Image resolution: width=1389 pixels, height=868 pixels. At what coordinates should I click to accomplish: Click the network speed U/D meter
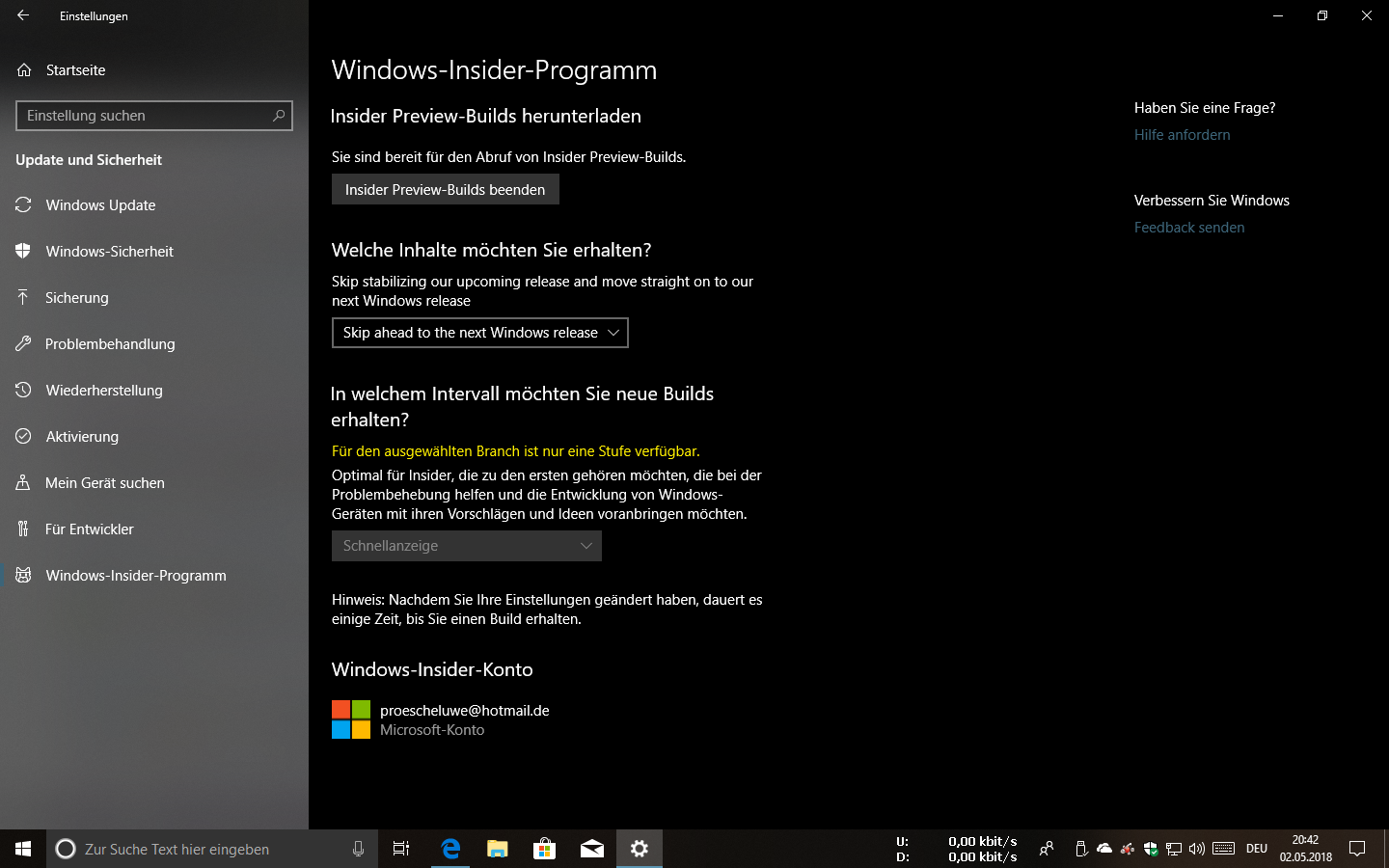[x=957, y=849]
